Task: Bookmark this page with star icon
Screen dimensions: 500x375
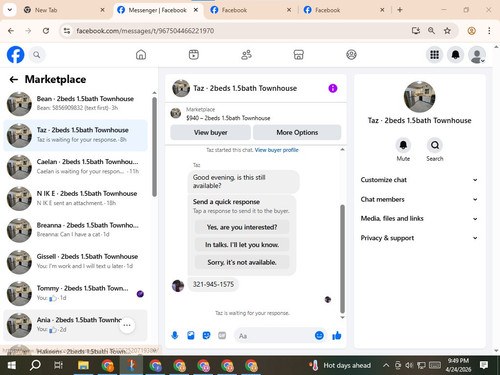Action: tap(447, 31)
